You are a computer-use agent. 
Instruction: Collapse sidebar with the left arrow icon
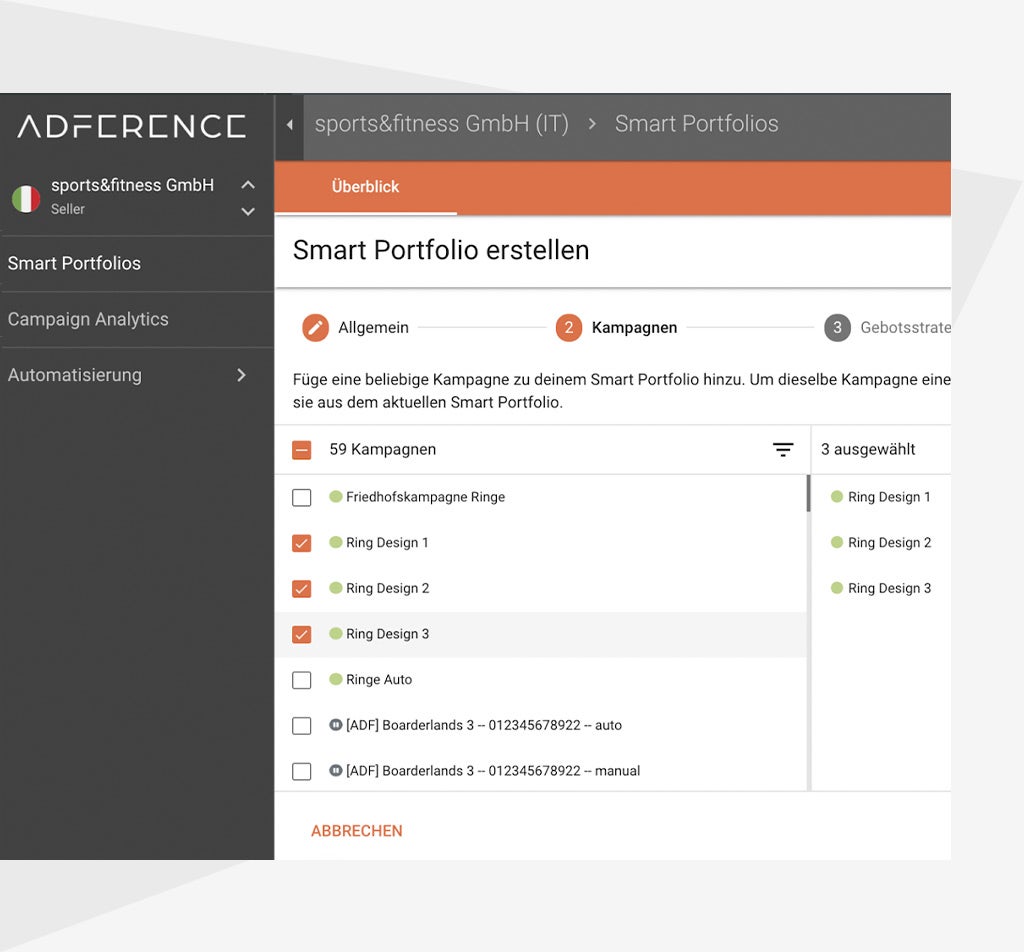pos(290,125)
